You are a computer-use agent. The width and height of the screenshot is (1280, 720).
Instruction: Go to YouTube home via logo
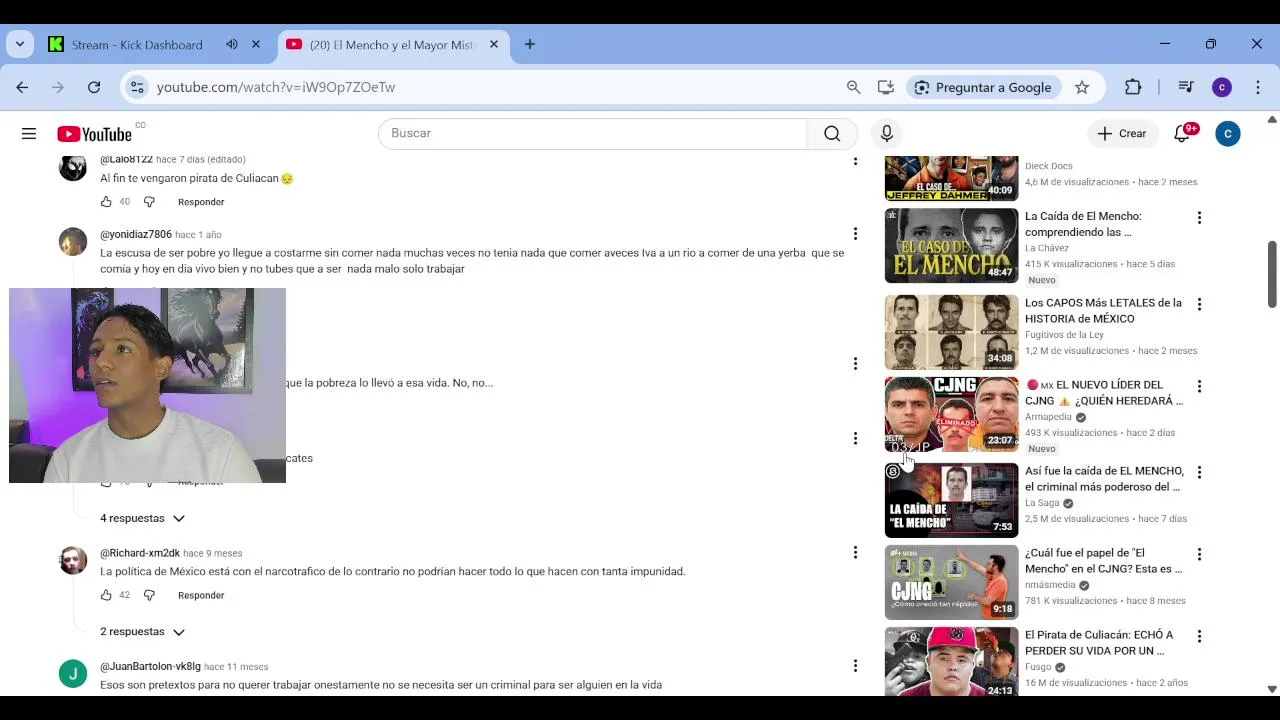95,134
